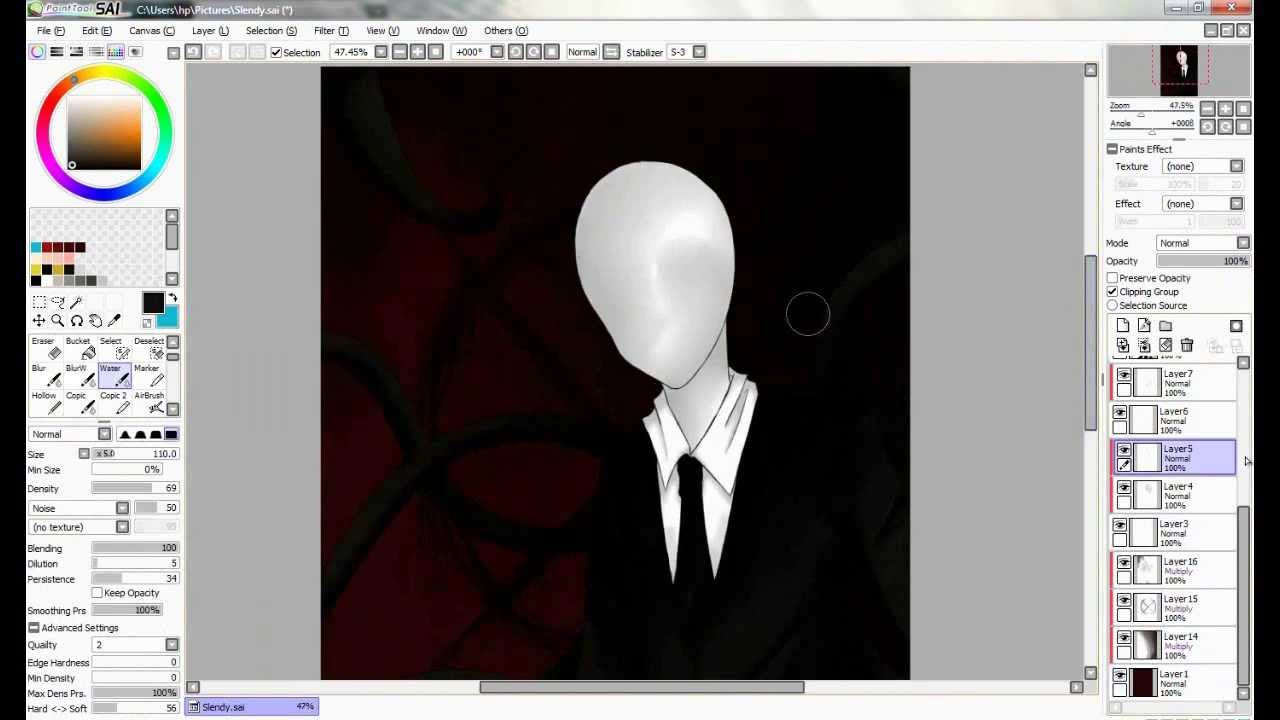Hide Layer7 using its eye icon

(1124, 375)
